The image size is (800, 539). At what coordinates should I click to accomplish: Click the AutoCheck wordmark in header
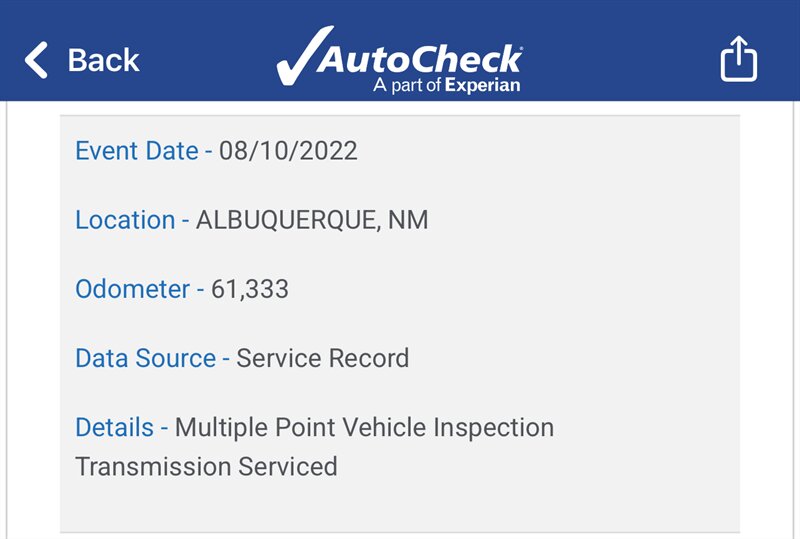point(419,59)
